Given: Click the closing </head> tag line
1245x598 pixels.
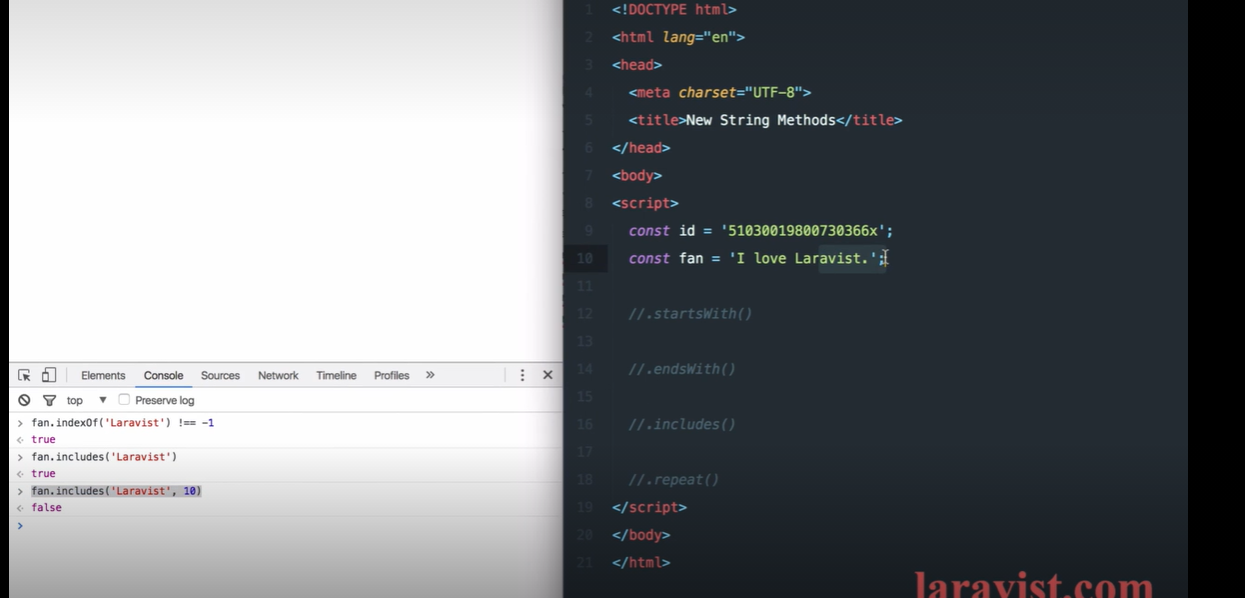Looking at the screenshot, I should 641,148.
